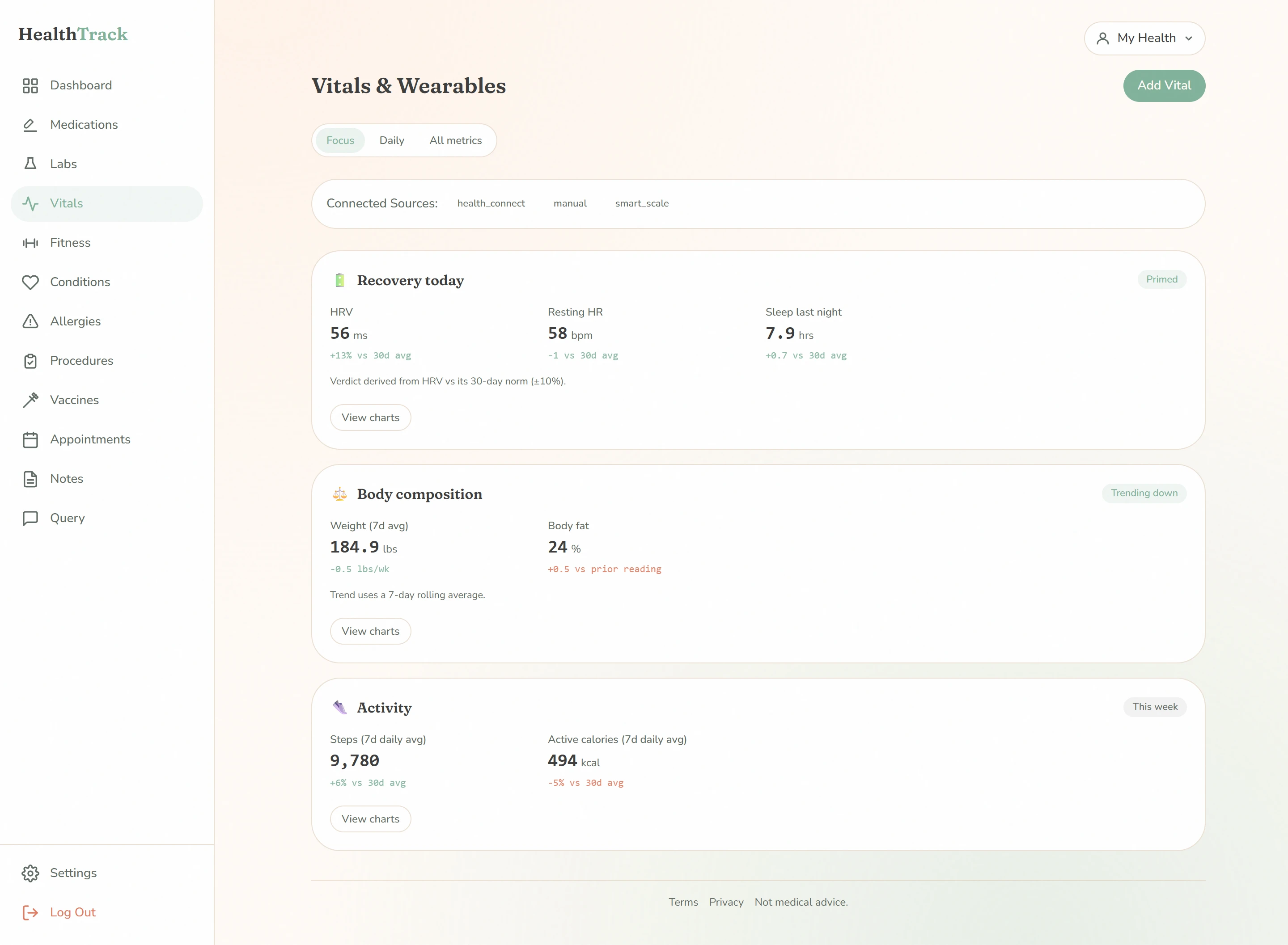The height and width of the screenshot is (945, 1288).
Task: Click the Weight 184.9 lbs value
Action: [364, 548]
